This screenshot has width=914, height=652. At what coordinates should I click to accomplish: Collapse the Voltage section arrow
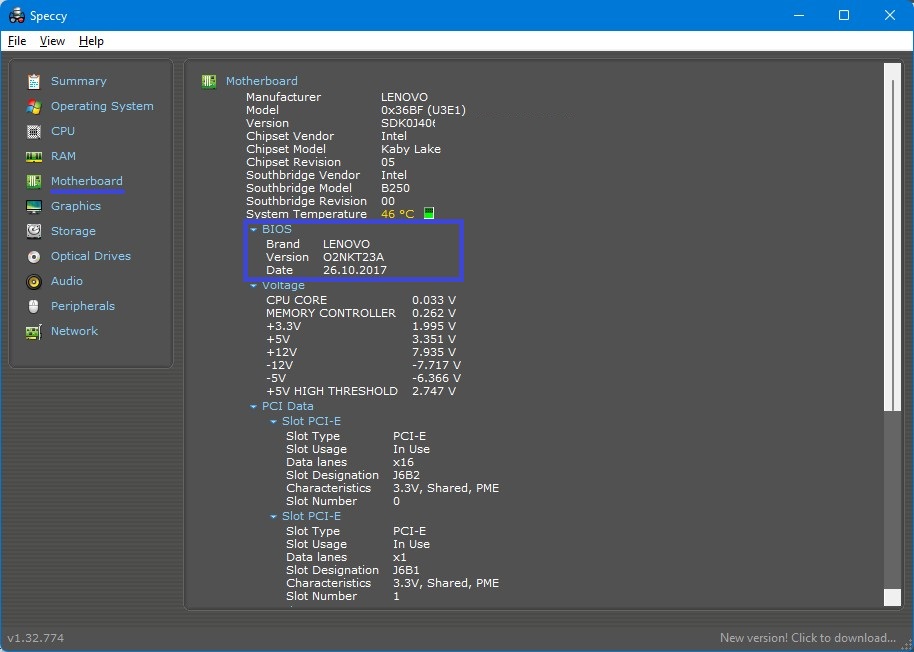[x=254, y=286]
